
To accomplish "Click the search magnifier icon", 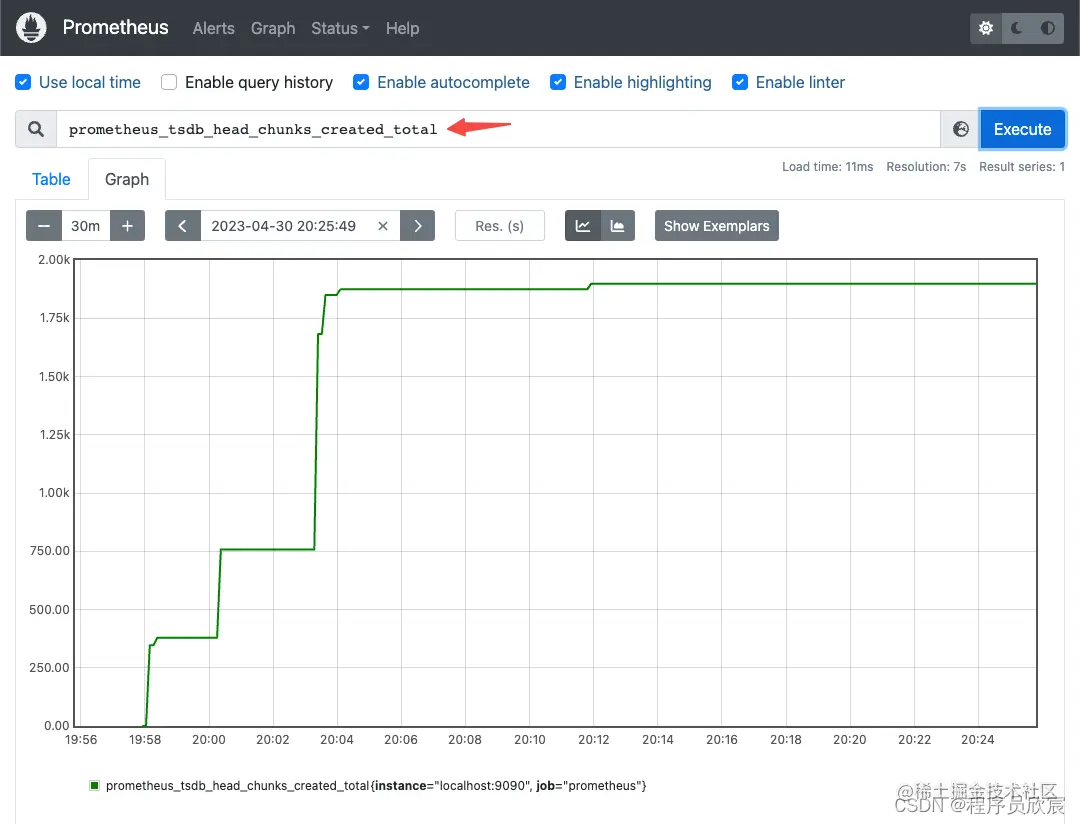I will point(36,129).
